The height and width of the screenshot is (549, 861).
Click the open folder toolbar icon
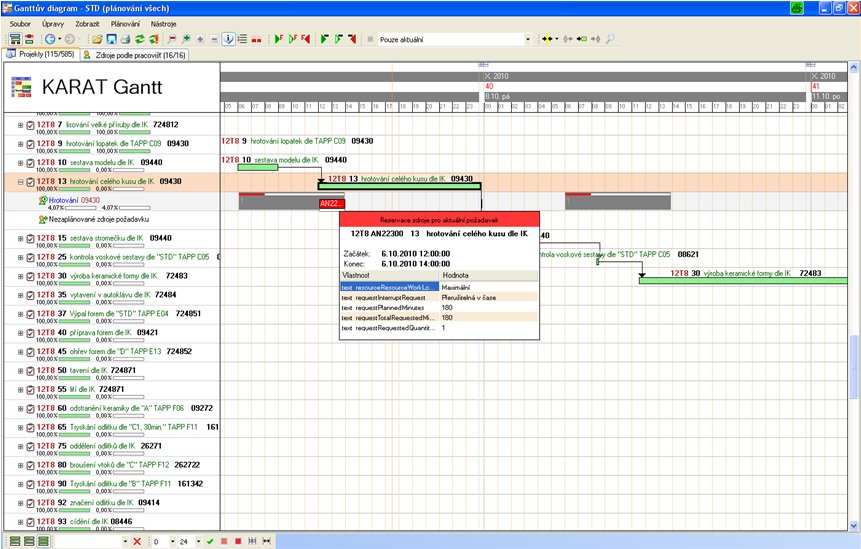[97, 39]
